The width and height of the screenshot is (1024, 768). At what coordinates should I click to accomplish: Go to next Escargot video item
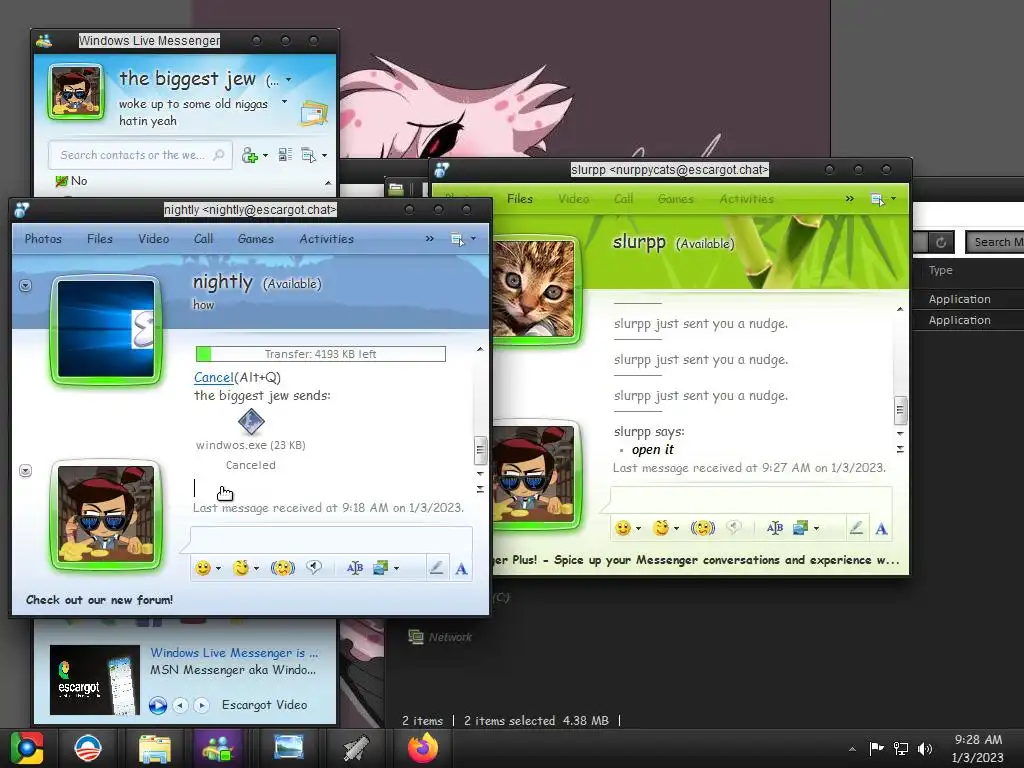click(202, 705)
